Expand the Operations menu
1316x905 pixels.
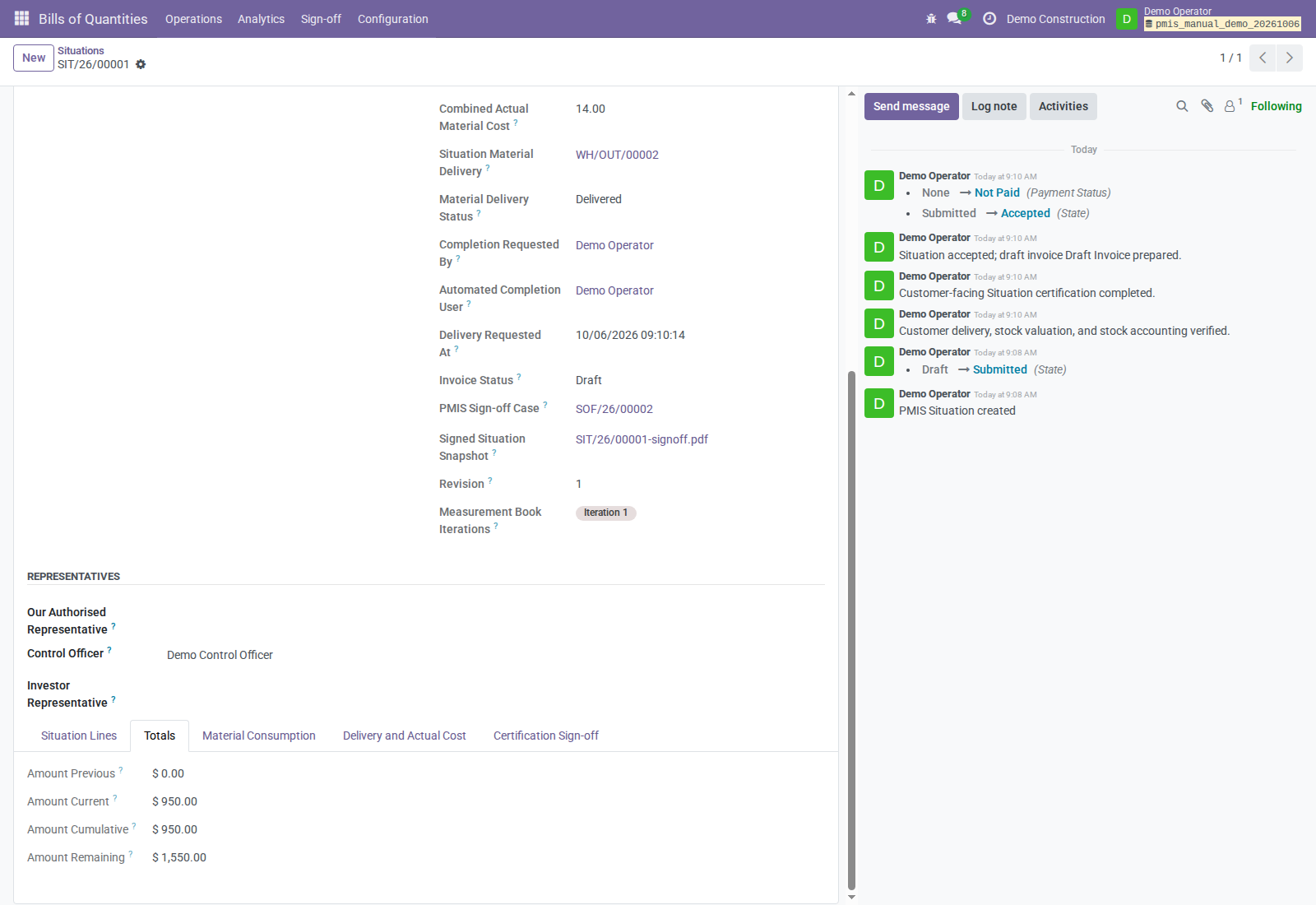click(x=193, y=19)
